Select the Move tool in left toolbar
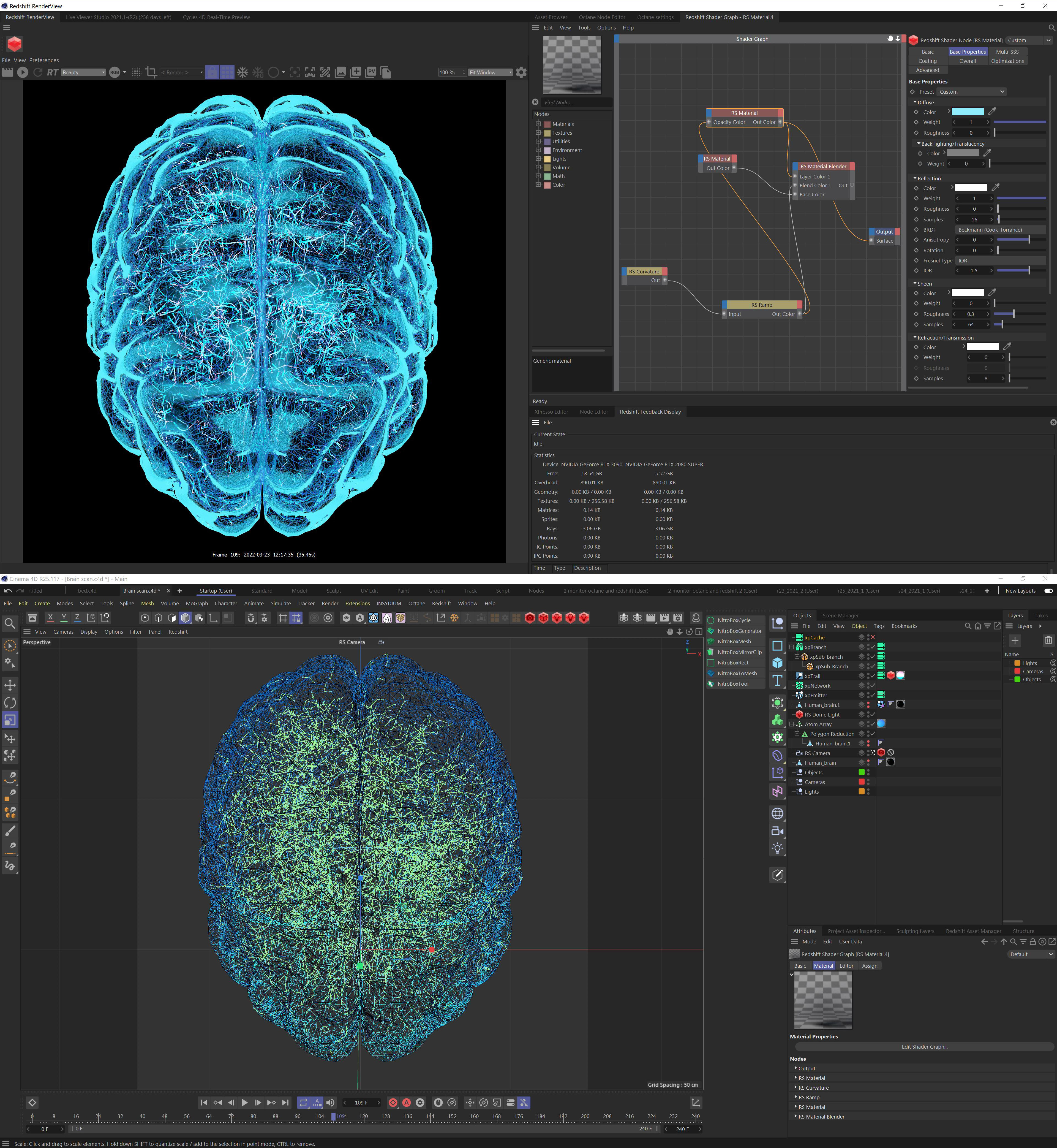Screen dimensions: 1057x1148 (x=10, y=685)
